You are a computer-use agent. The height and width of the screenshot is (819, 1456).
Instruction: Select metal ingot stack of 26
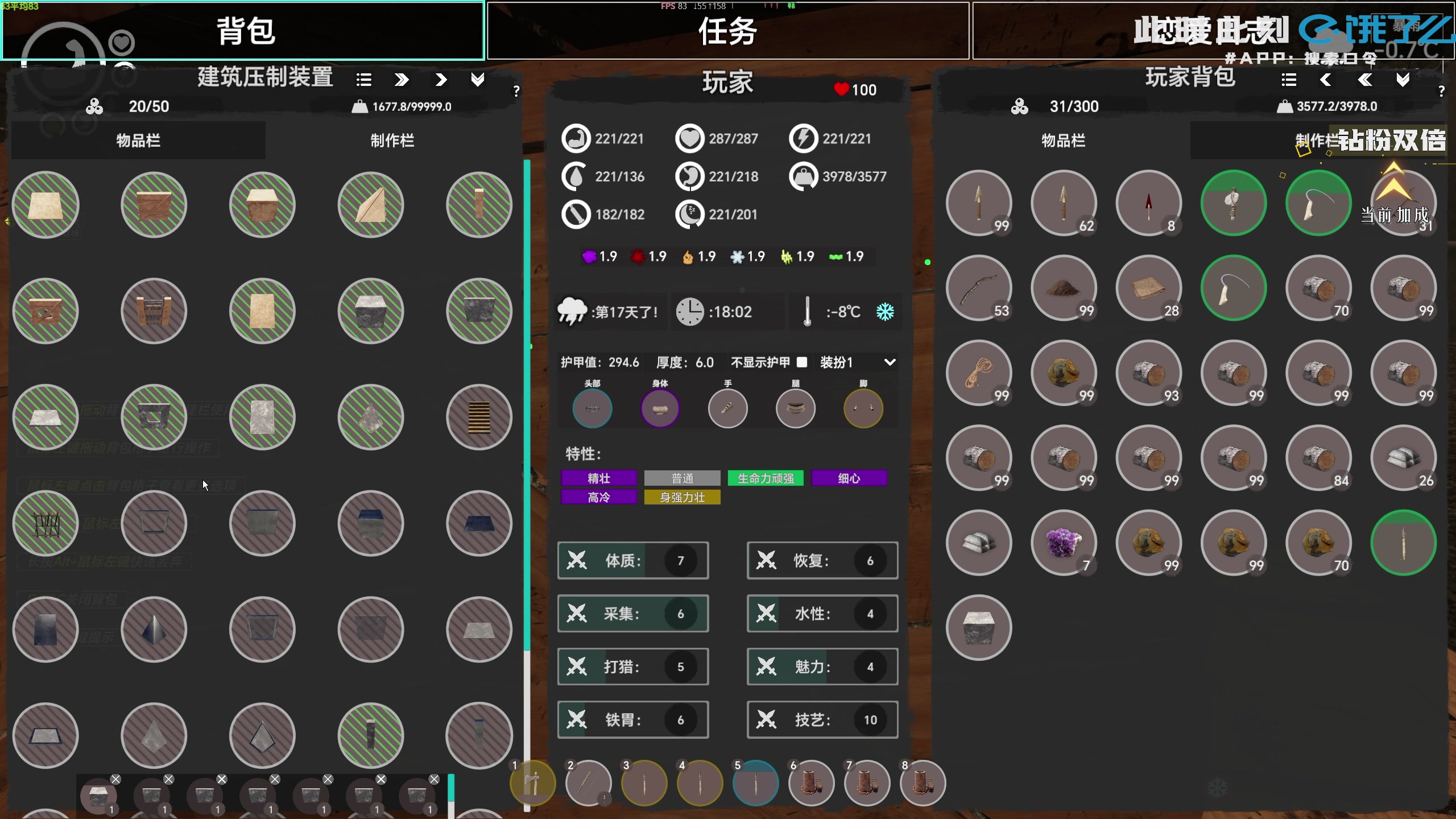[x=1403, y=458]
